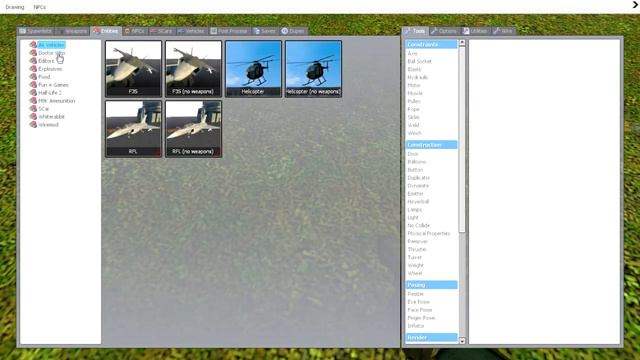Spawn the F35 jet
Image resolution: width=640 pixels, height=360 pixels.
(x=133, y=69)
